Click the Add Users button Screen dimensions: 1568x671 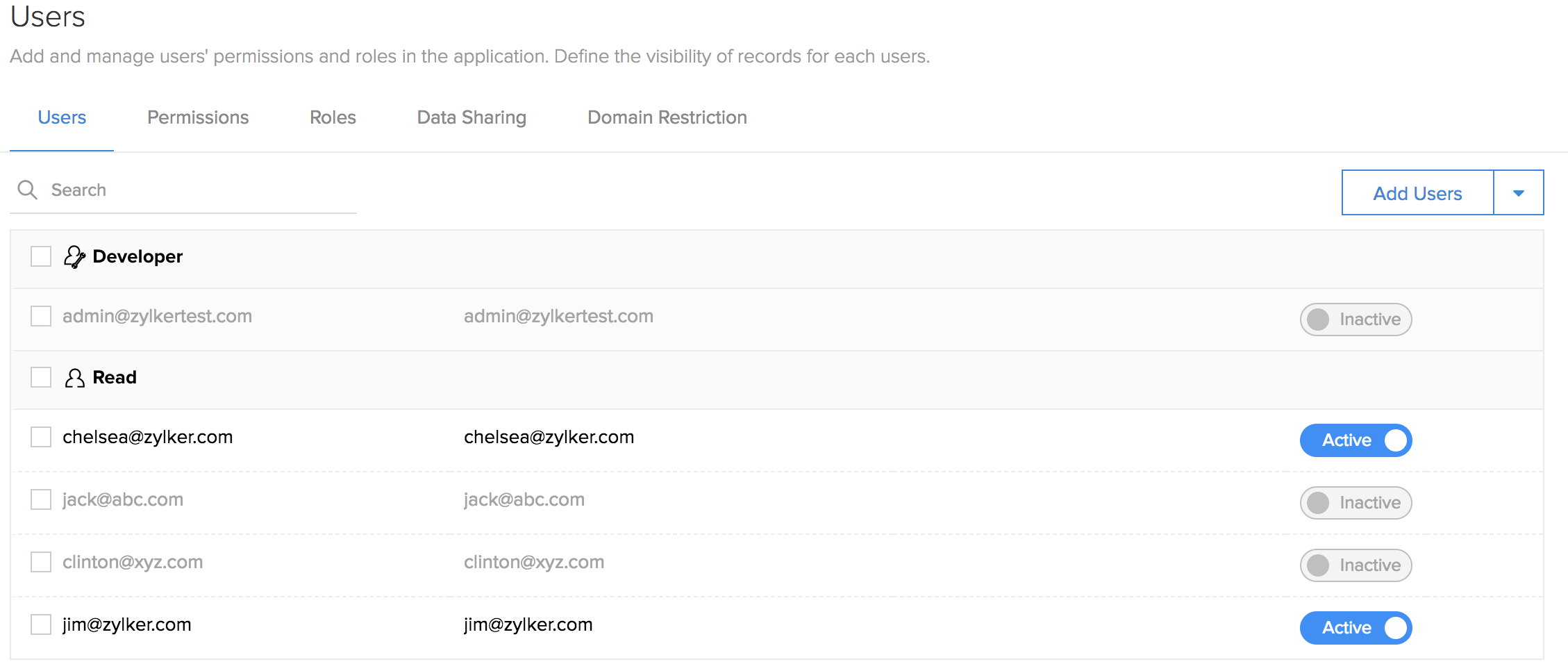[x=1417, y=193]
